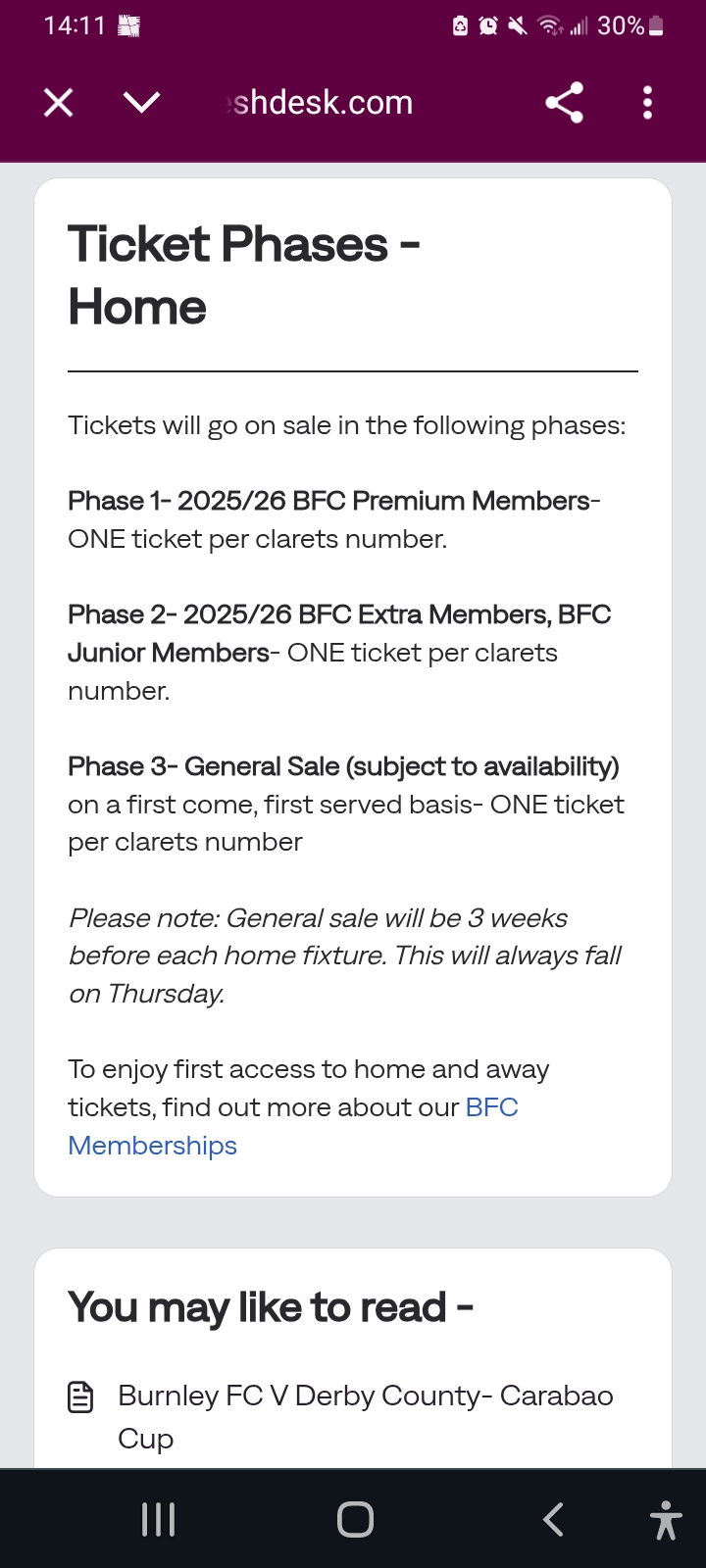Expand the down chevron in browser bar

(142, 102)
